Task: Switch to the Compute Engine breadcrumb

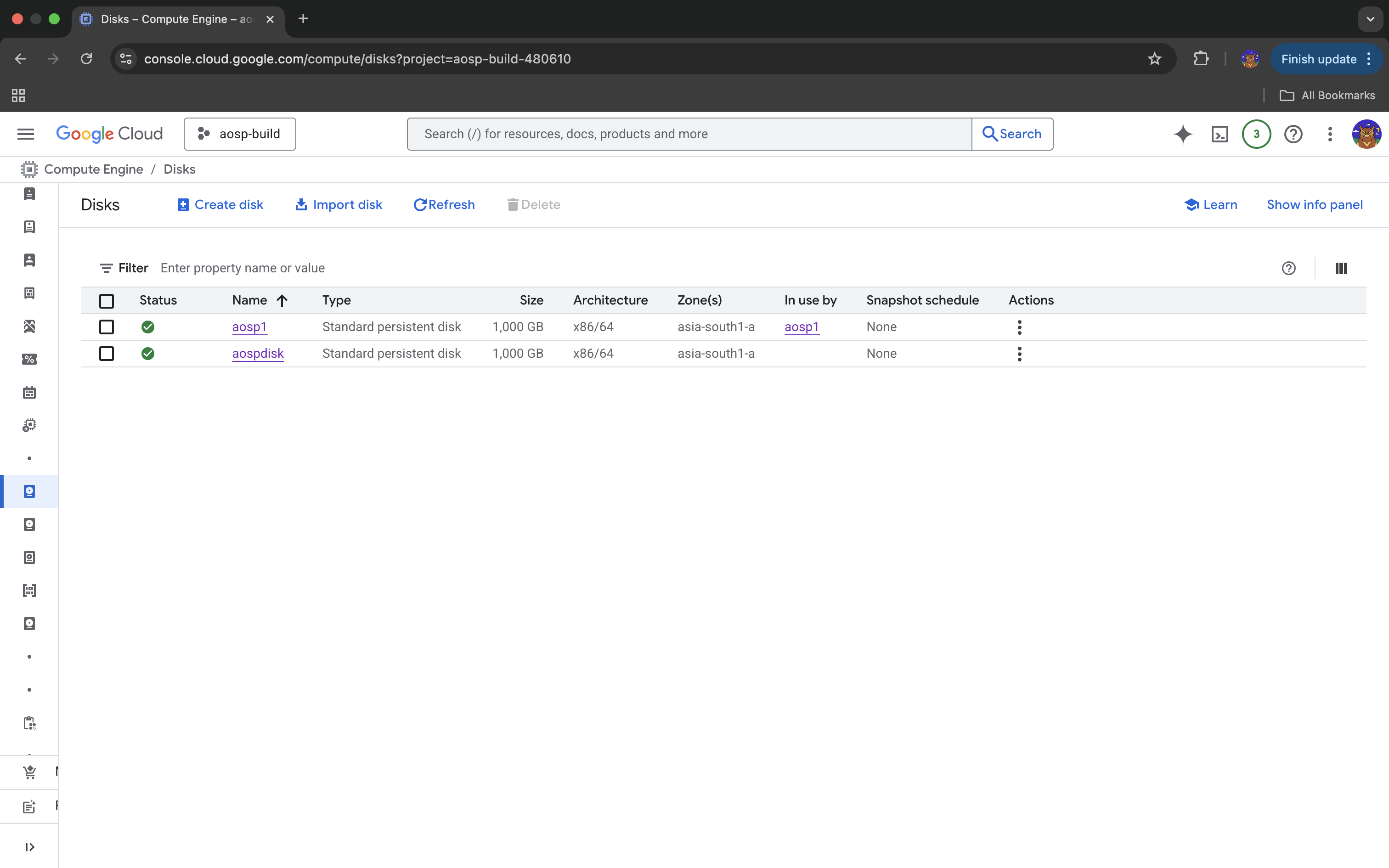Action: coord(94,169)
